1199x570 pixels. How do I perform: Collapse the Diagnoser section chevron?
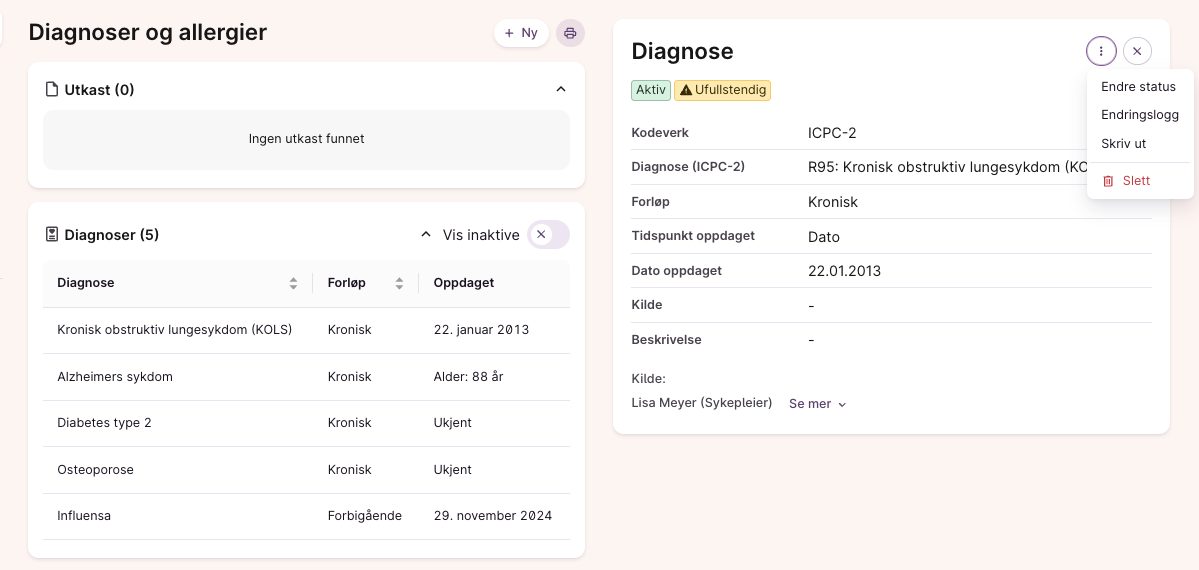coord(425,235)
